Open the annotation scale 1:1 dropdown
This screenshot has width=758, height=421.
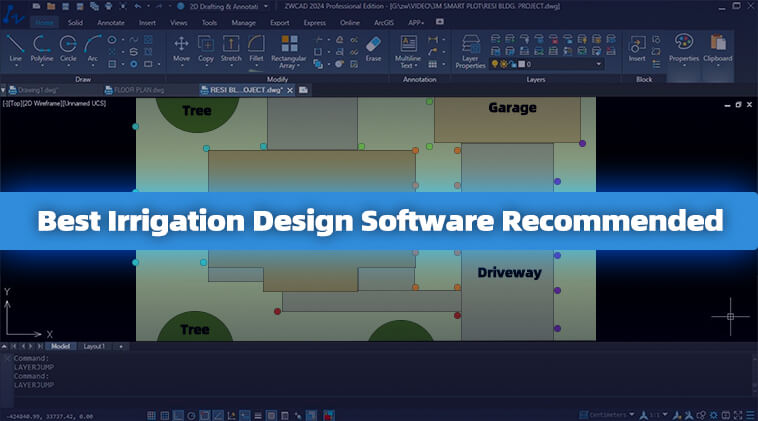tap(665, 414)
